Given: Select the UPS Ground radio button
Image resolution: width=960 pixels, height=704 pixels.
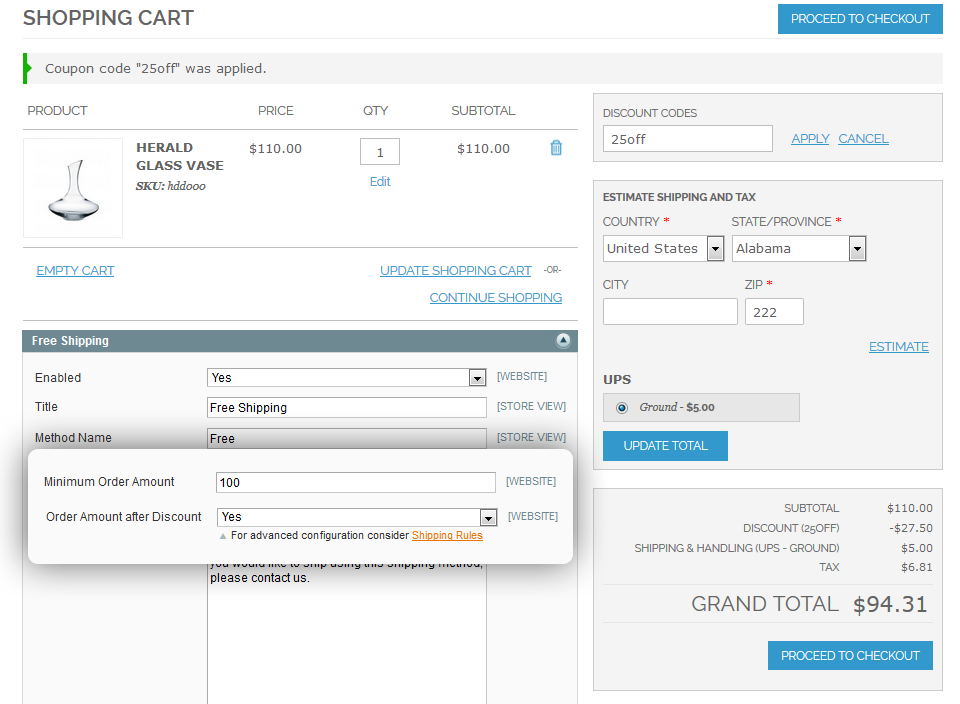Looking at the screenshot, I should (622, 408).
